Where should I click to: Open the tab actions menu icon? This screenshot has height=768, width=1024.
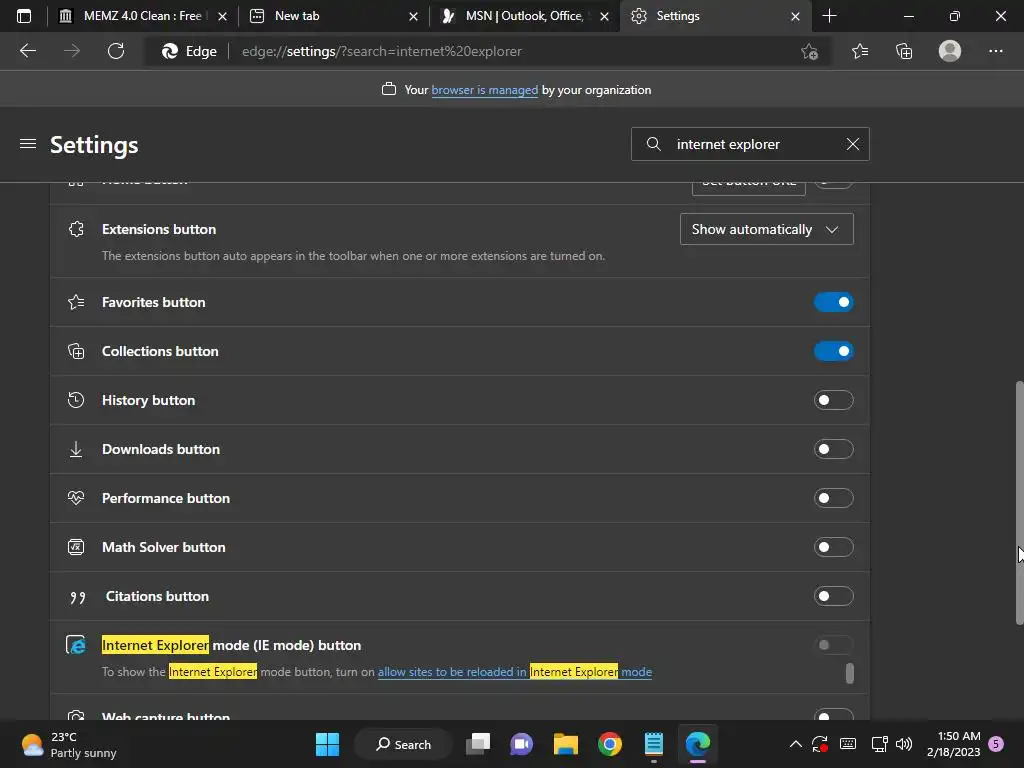[24, 16]
